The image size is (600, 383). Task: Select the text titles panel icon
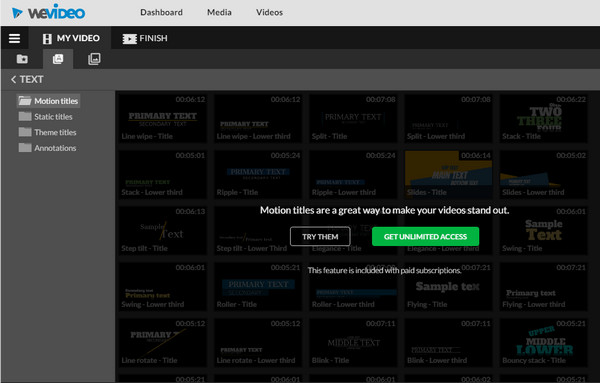(58, 59)
